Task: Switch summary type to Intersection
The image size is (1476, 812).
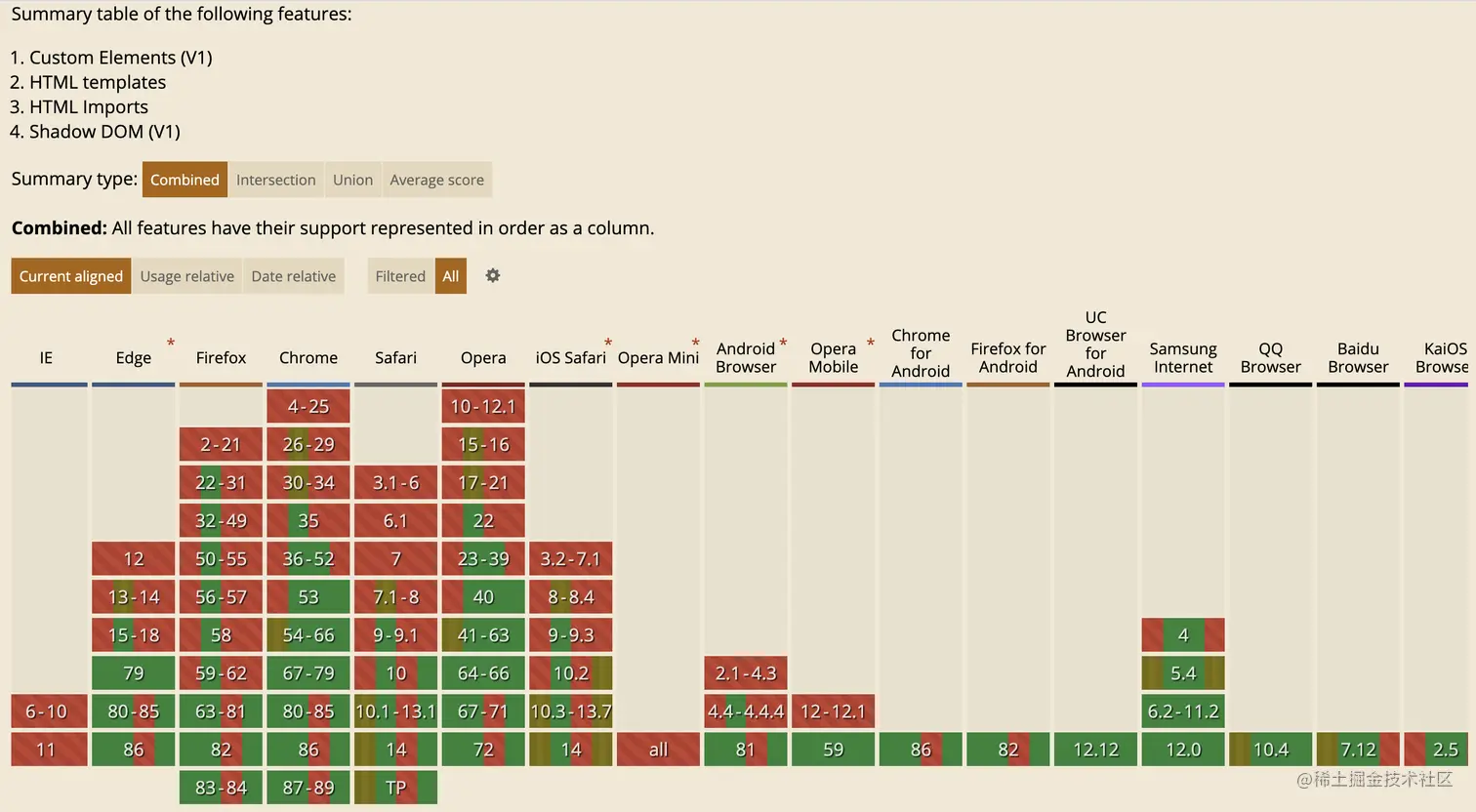Action: 276,180
